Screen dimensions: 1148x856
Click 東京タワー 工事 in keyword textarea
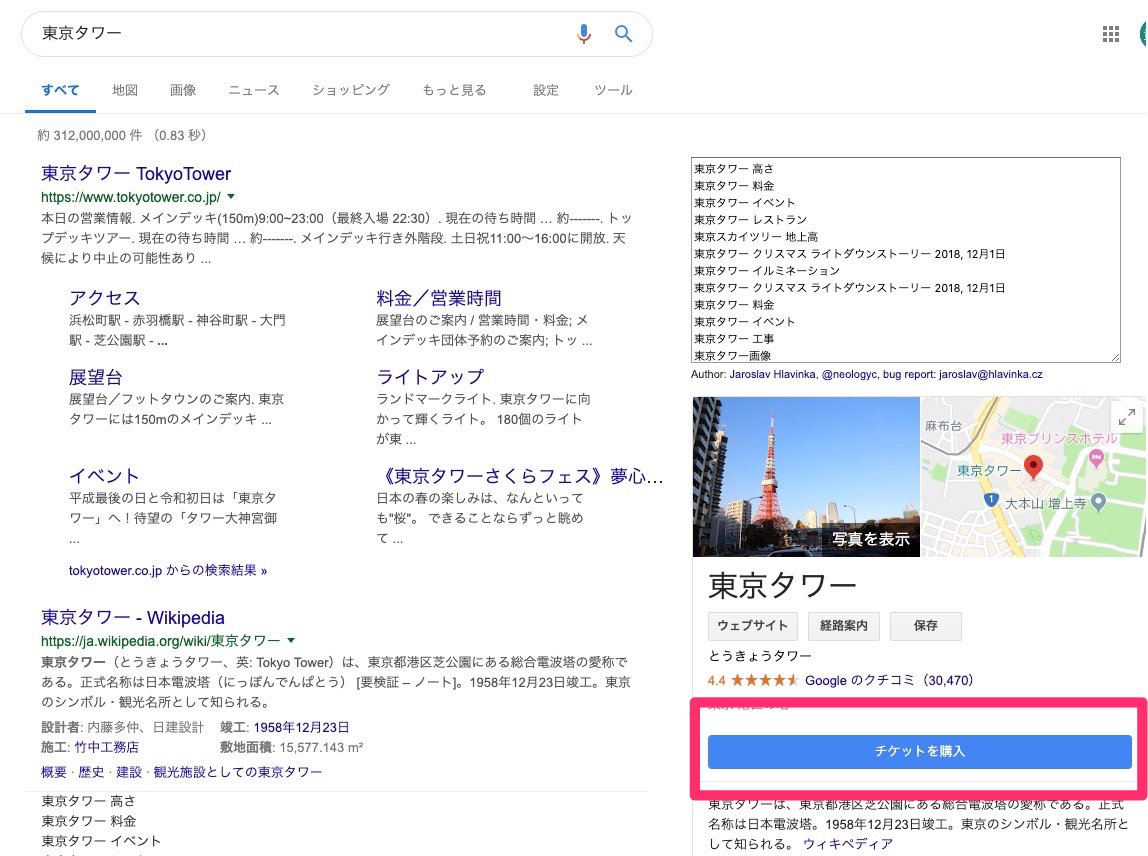(x=734, y=338)
